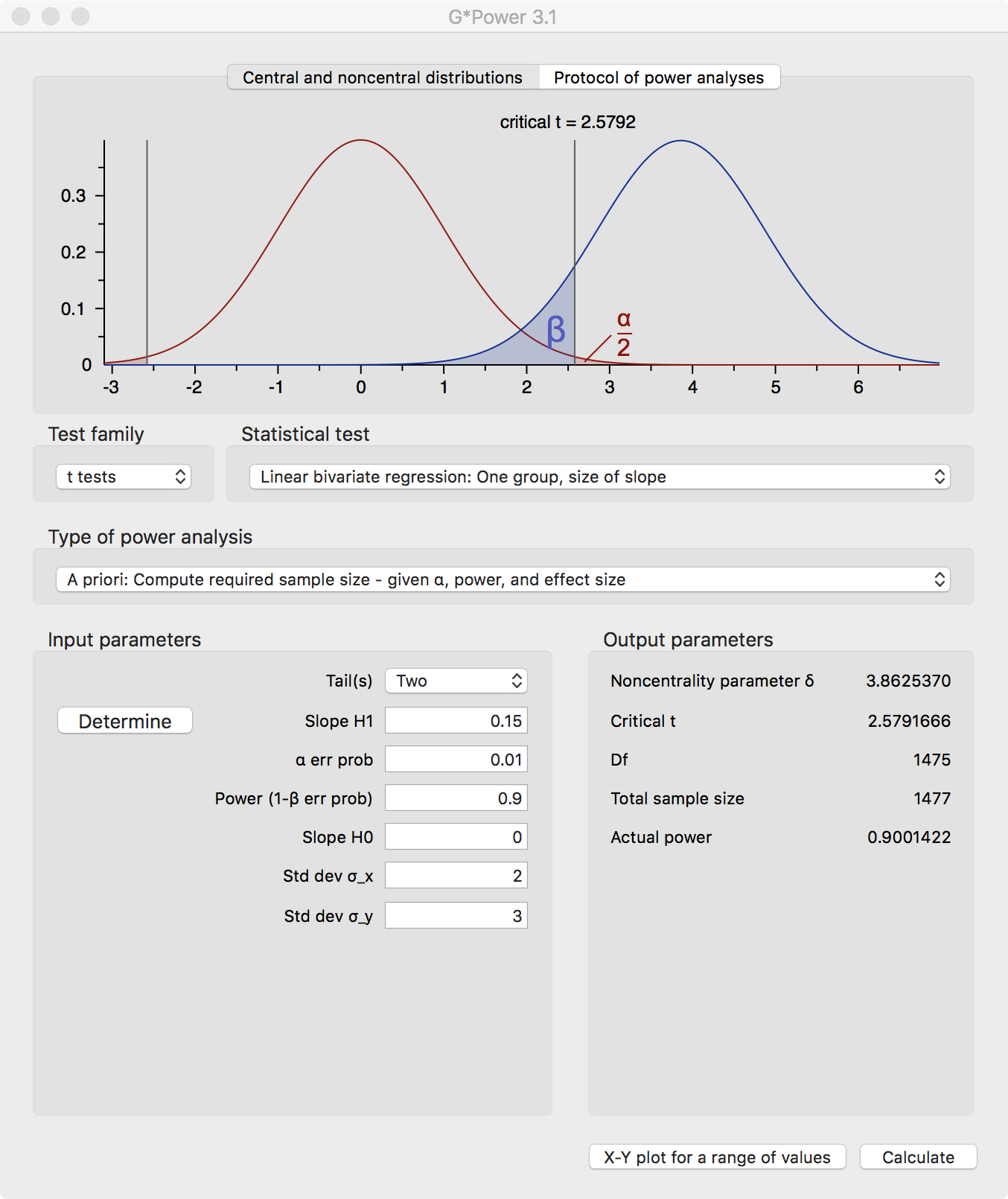Select Central and noncentral distributions tab
Screen dimensions: 1008x1199
pos(383,77)
